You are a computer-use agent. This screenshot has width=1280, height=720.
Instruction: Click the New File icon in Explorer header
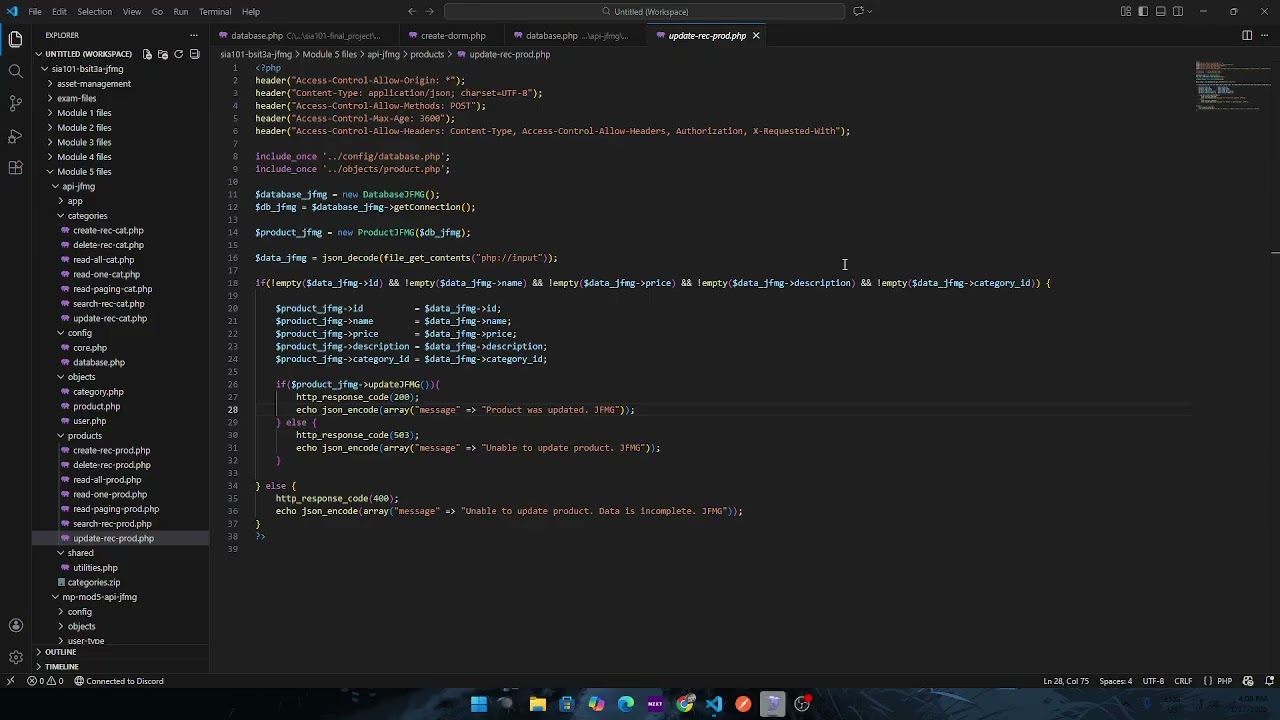coord(147,54)
